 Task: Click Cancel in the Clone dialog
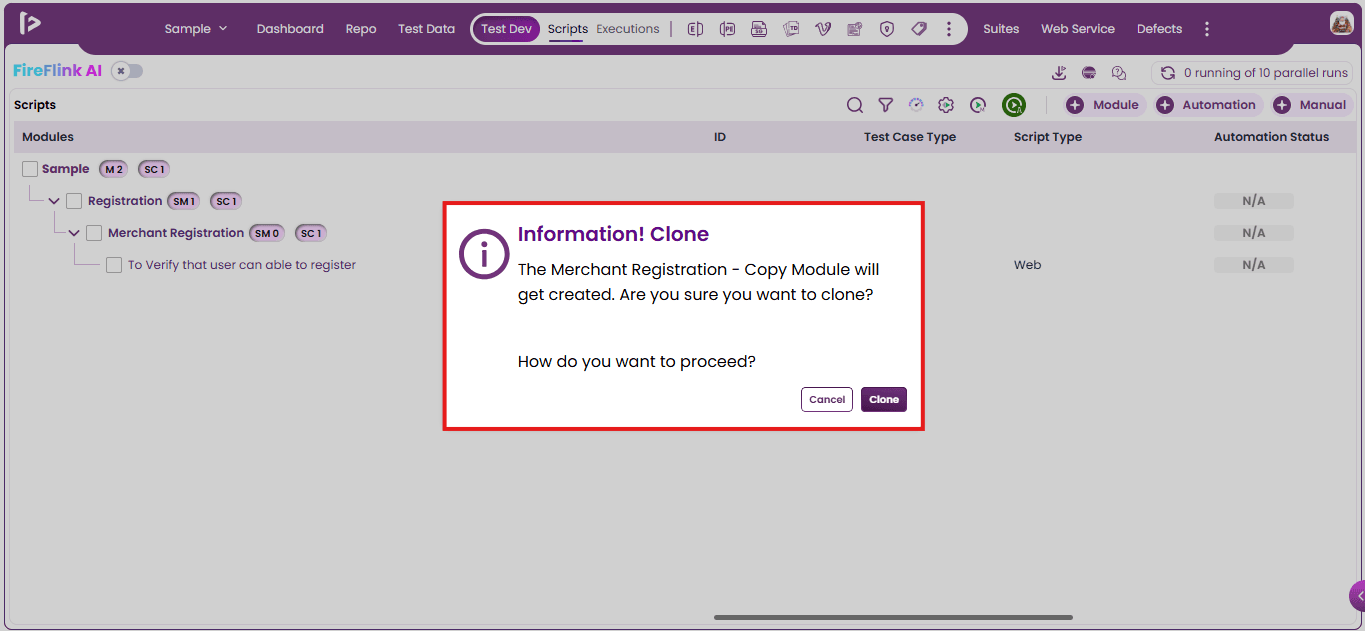[827, 399]
